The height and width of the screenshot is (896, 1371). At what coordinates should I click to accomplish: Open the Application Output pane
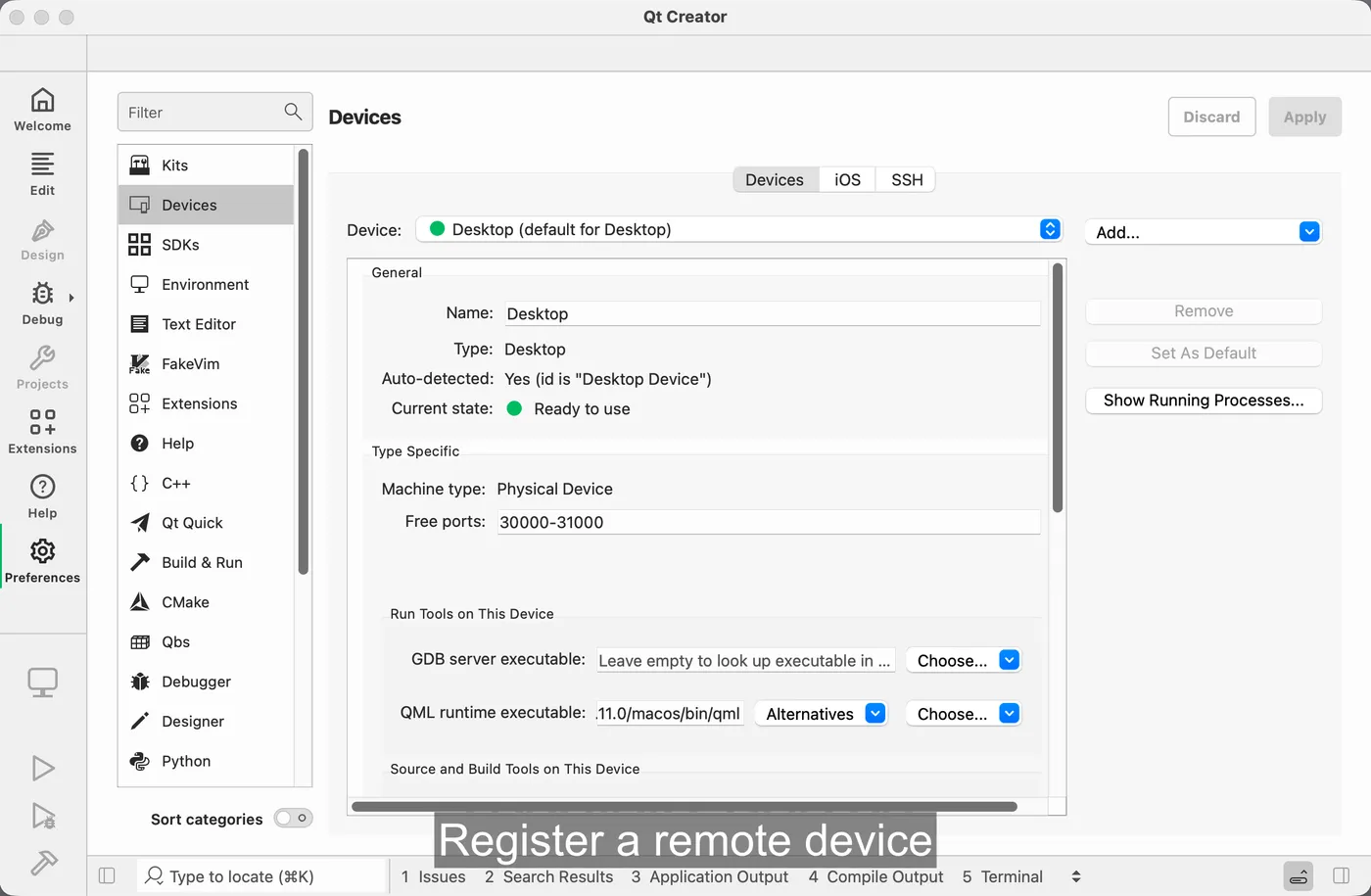coord(709,876)
